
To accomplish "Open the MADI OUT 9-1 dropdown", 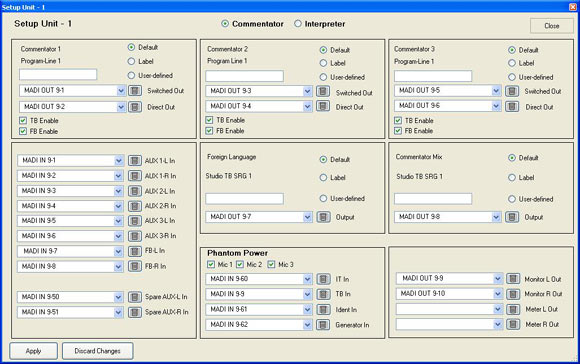I will pos(121,91).
